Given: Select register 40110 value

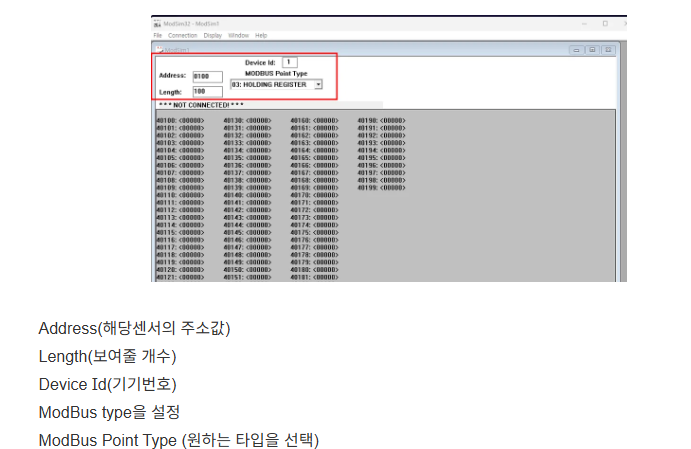Looking at the screenshot, I should click(191, 195).
